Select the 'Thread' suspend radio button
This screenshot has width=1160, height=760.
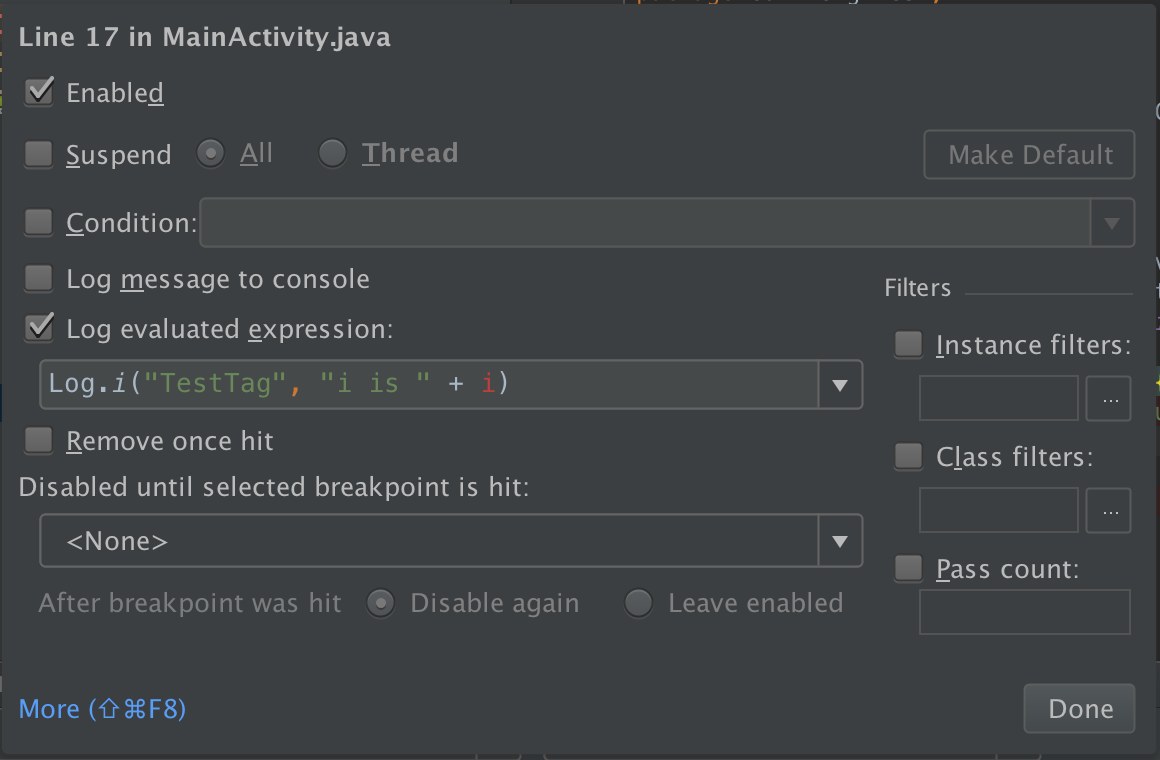coord(331,153)
